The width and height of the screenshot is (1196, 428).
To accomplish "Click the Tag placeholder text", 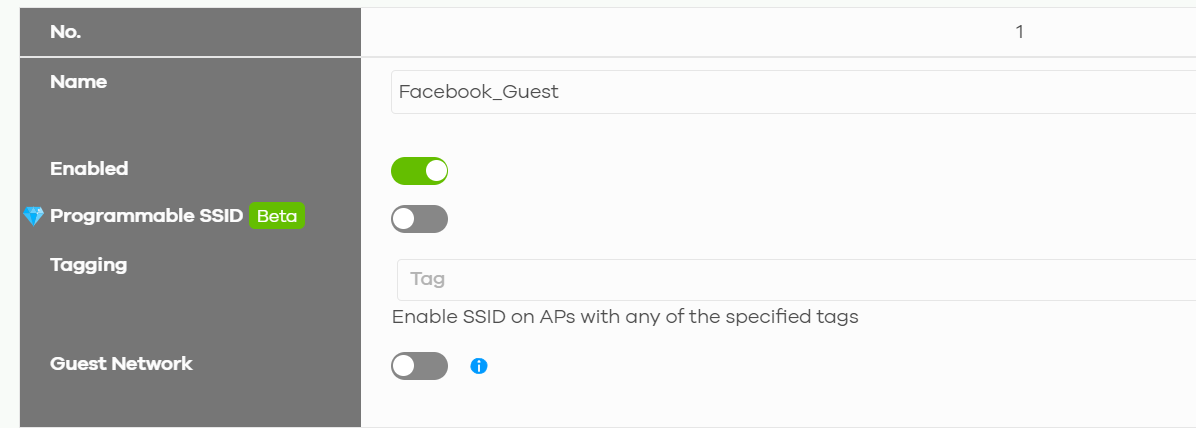I will [427, 279].
